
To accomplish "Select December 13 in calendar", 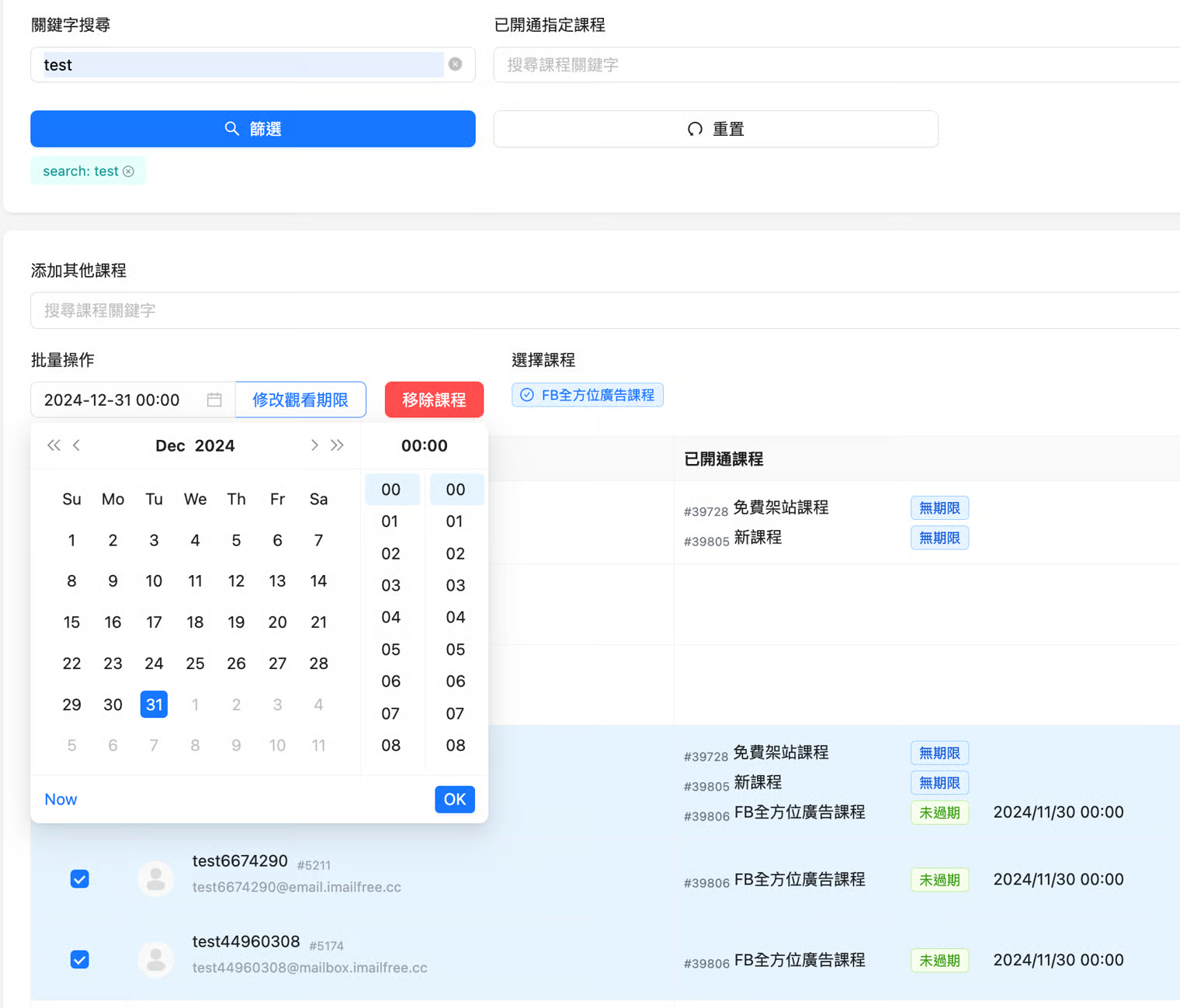I will [x=277, y=581].
